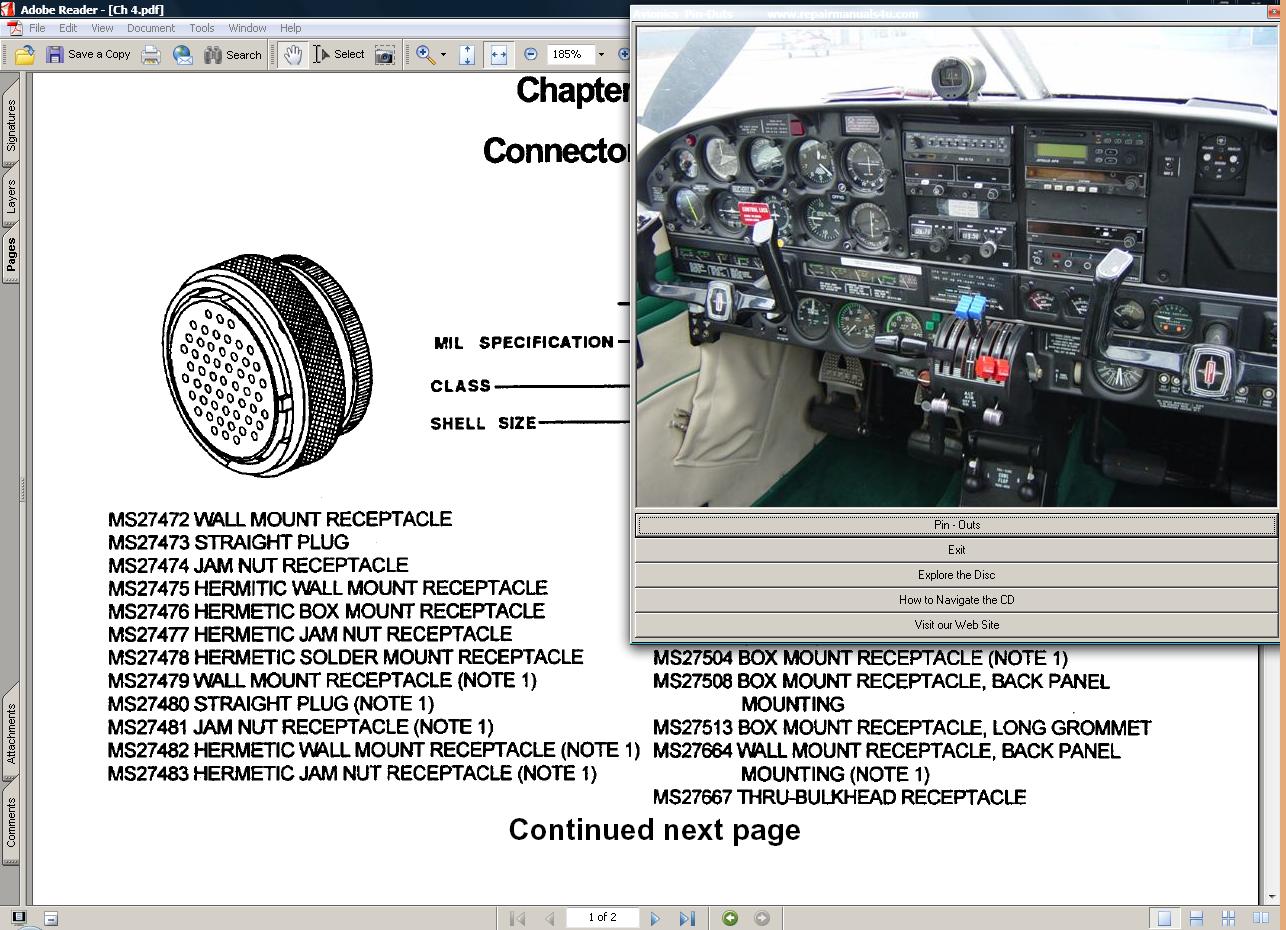Go to the last page with the arrow

pyautogui.click(x=688, y=917)
